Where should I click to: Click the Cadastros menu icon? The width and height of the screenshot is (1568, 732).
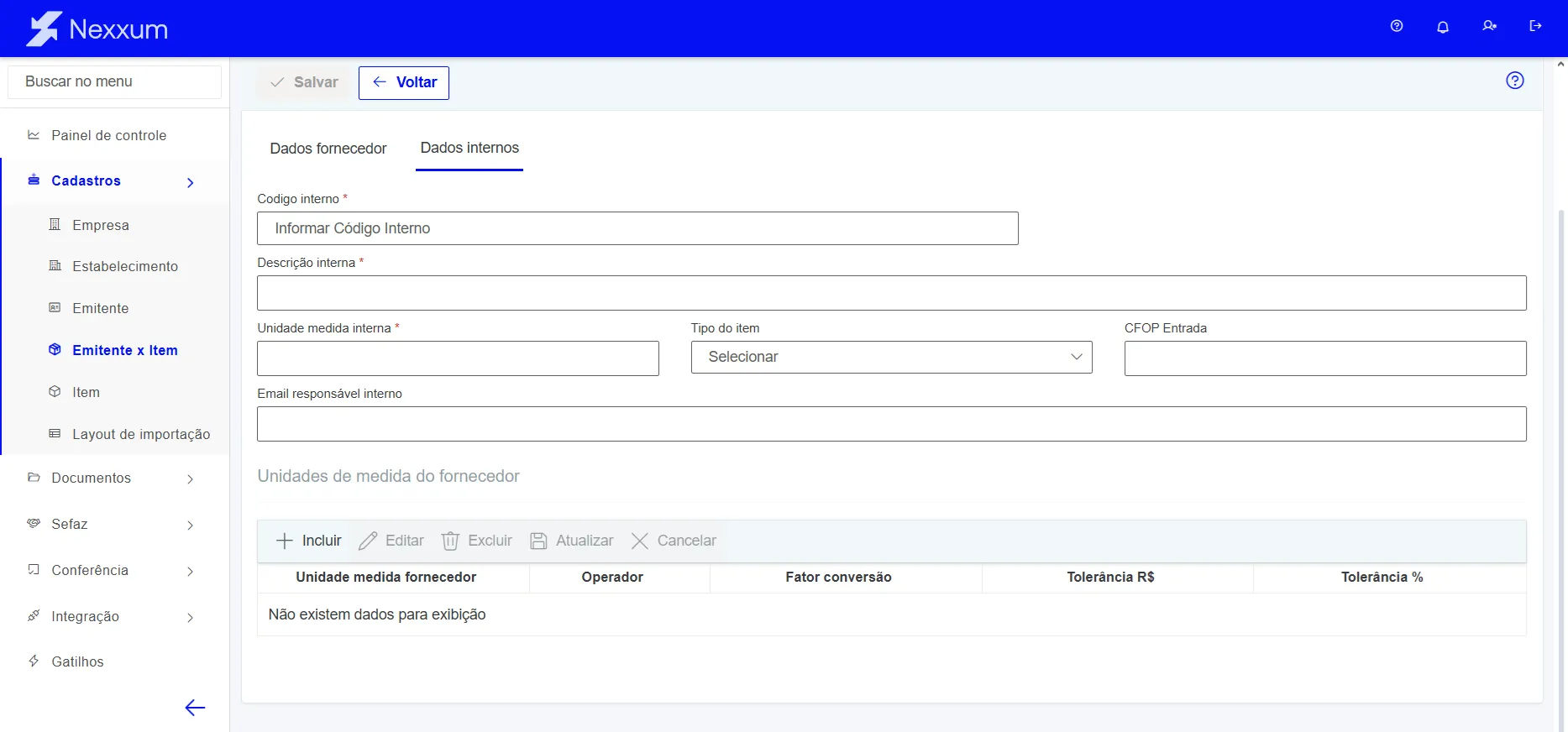click(34, 180)
